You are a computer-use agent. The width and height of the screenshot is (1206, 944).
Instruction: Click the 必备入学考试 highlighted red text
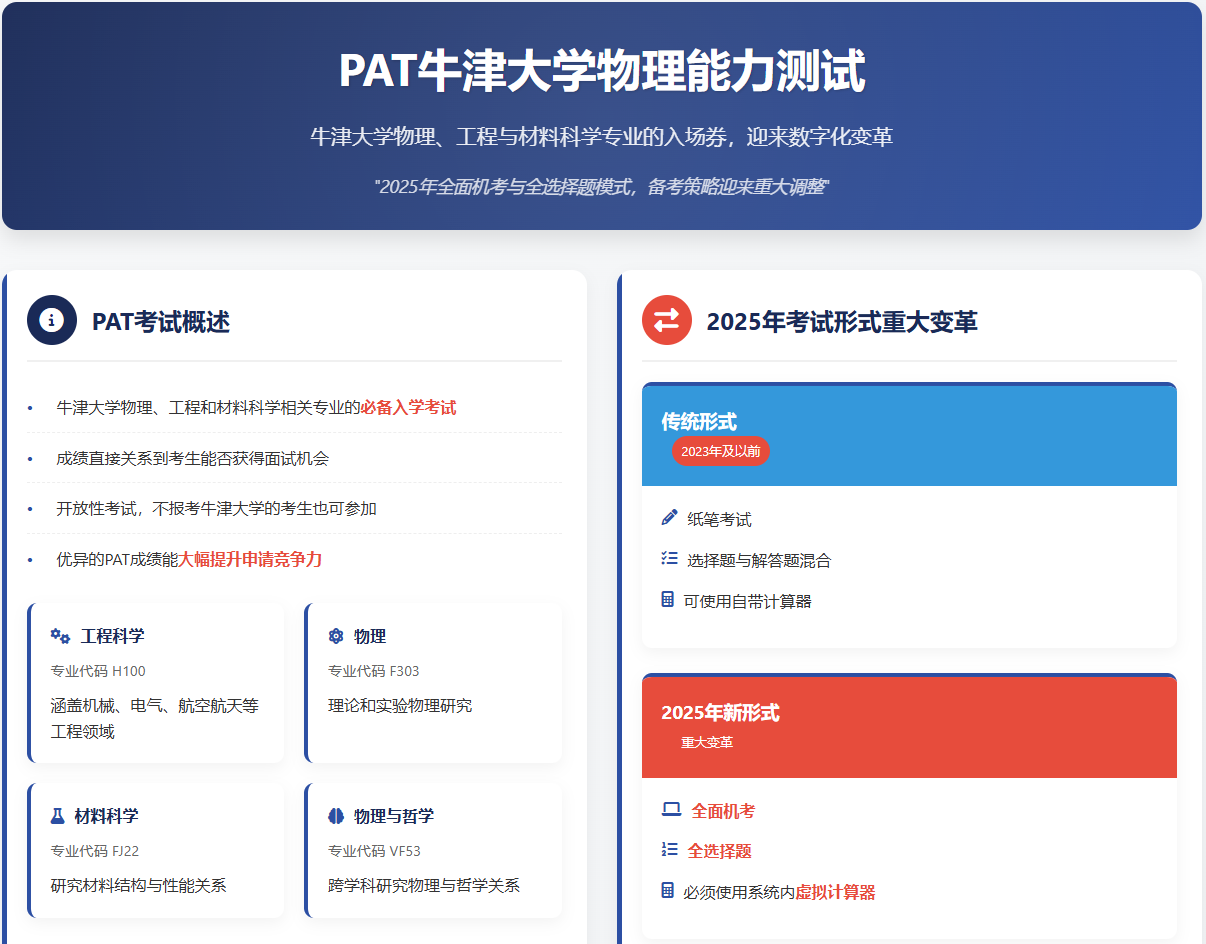pyautogui.click(x=408, y=407)
